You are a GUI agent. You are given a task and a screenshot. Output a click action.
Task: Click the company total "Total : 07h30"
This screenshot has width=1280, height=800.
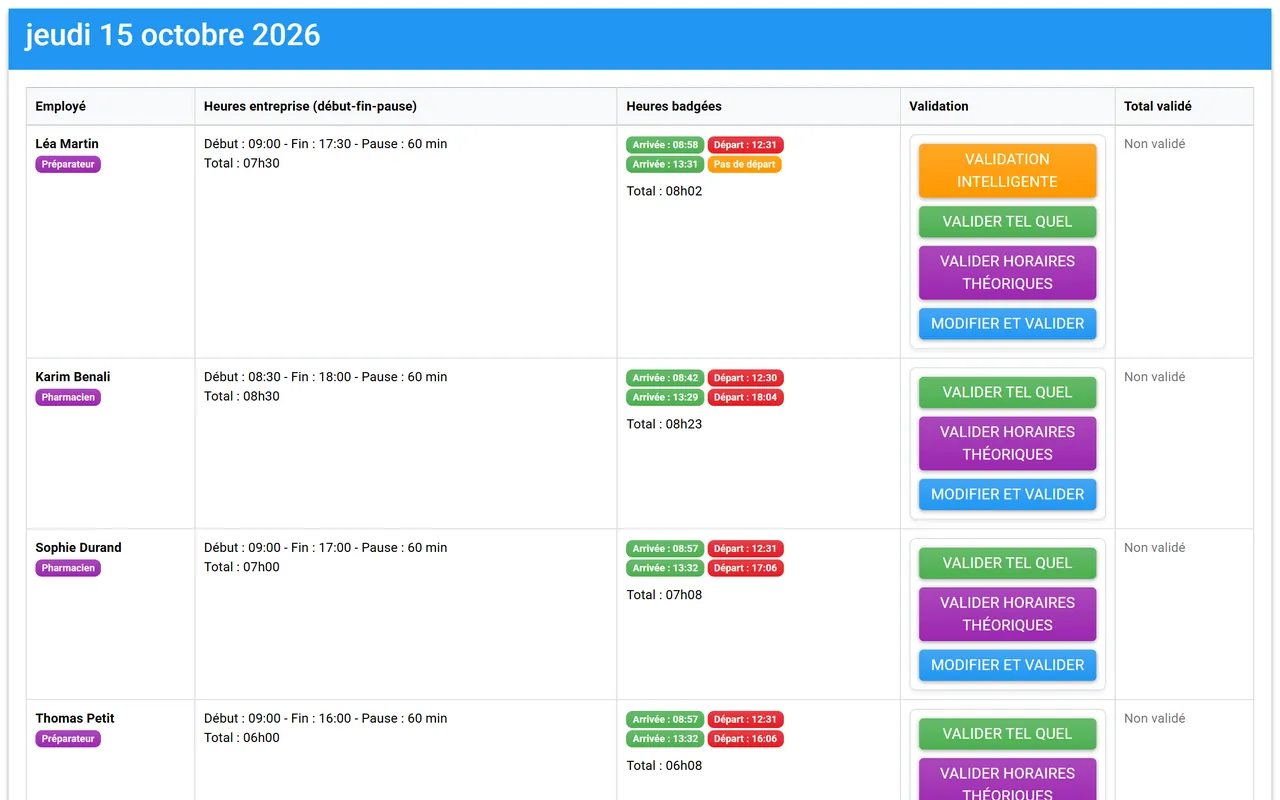(242, 163)
